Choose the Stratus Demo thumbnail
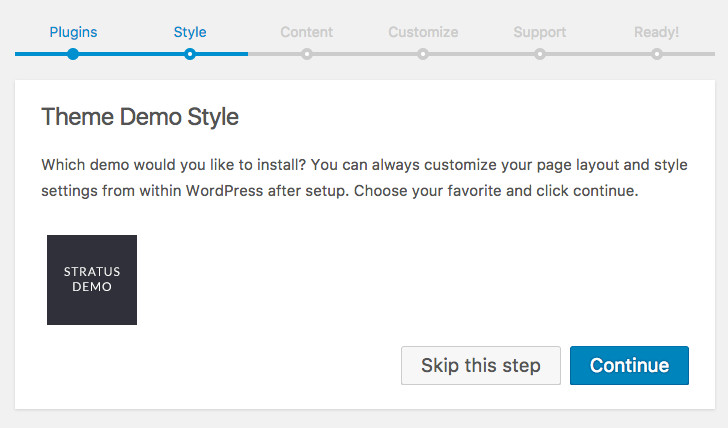This screenshot has height=428, width=728. coord(92,280)
